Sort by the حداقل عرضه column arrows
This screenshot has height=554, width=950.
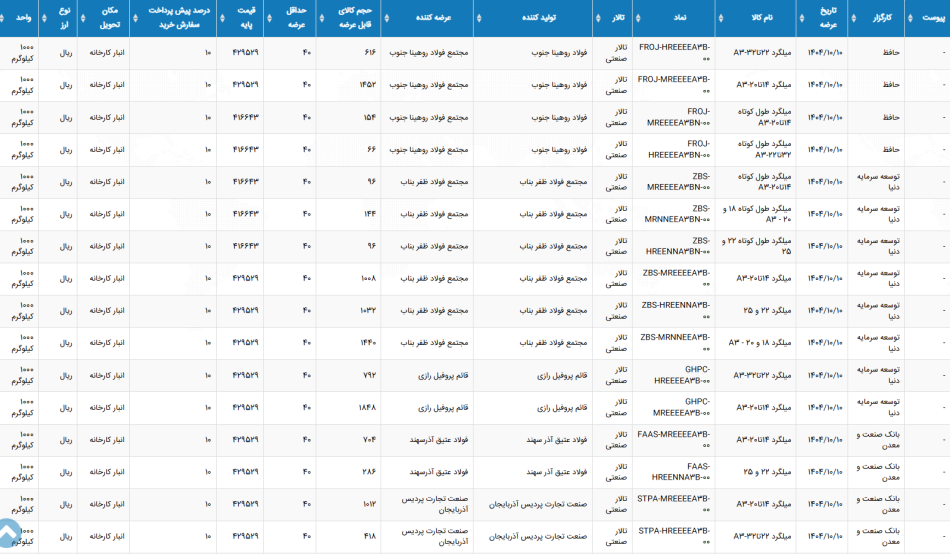click(269, 18)
